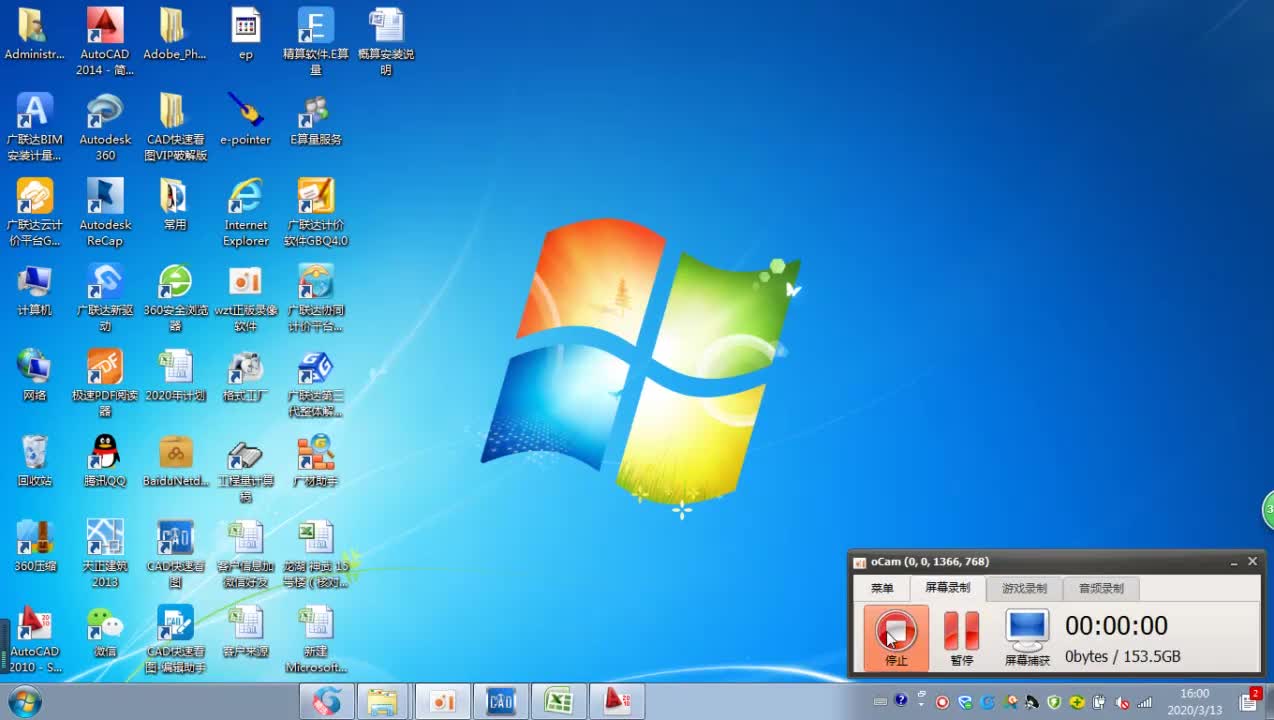Open AutoCAD 2014 desktop shortcut
This screenshot has height=720, width=1274.
105,42
